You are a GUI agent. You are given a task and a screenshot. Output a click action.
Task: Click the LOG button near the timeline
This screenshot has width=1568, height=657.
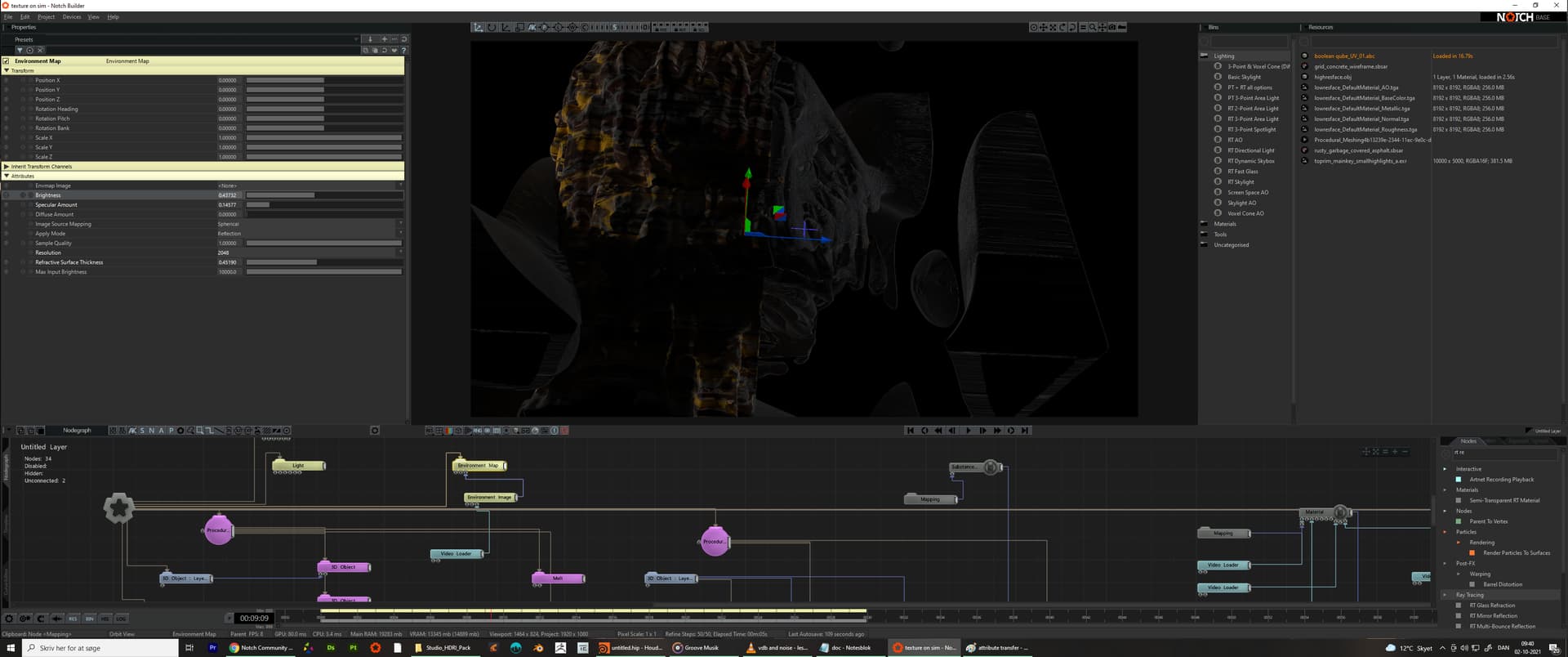121,619
